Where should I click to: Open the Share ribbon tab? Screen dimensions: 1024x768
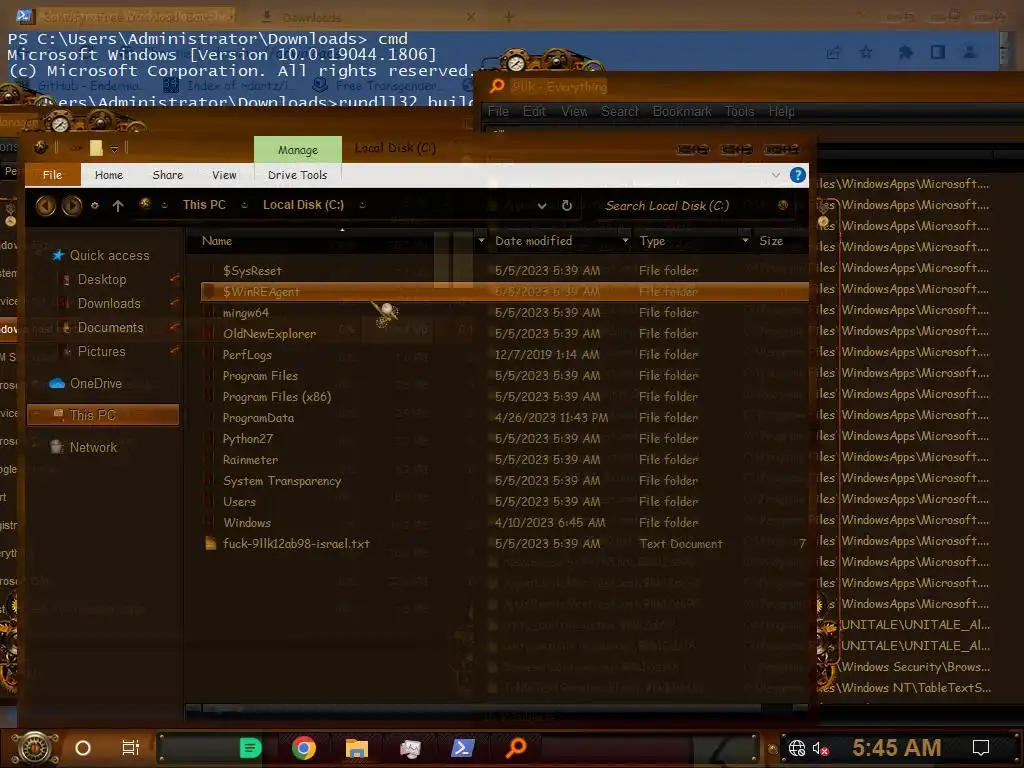pyautogui.click(x=168, y=175)
